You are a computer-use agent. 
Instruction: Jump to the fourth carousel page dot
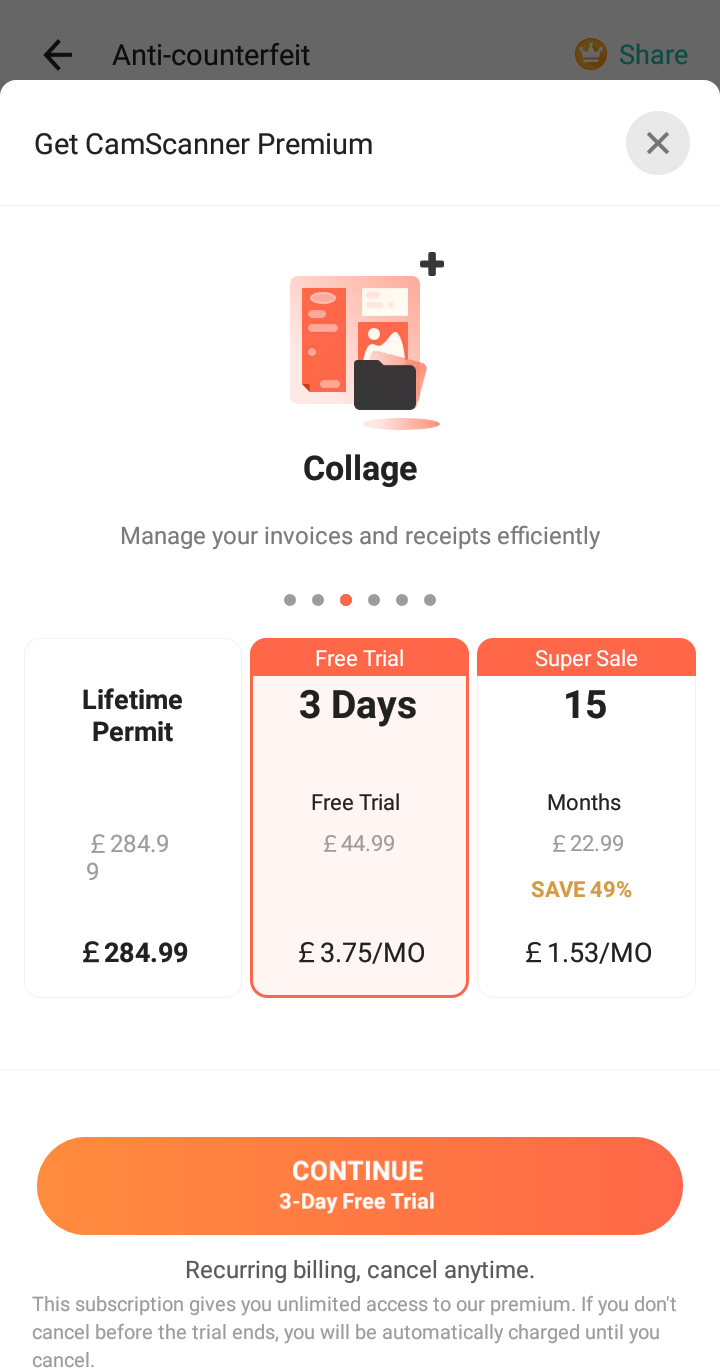coord(374,600)
